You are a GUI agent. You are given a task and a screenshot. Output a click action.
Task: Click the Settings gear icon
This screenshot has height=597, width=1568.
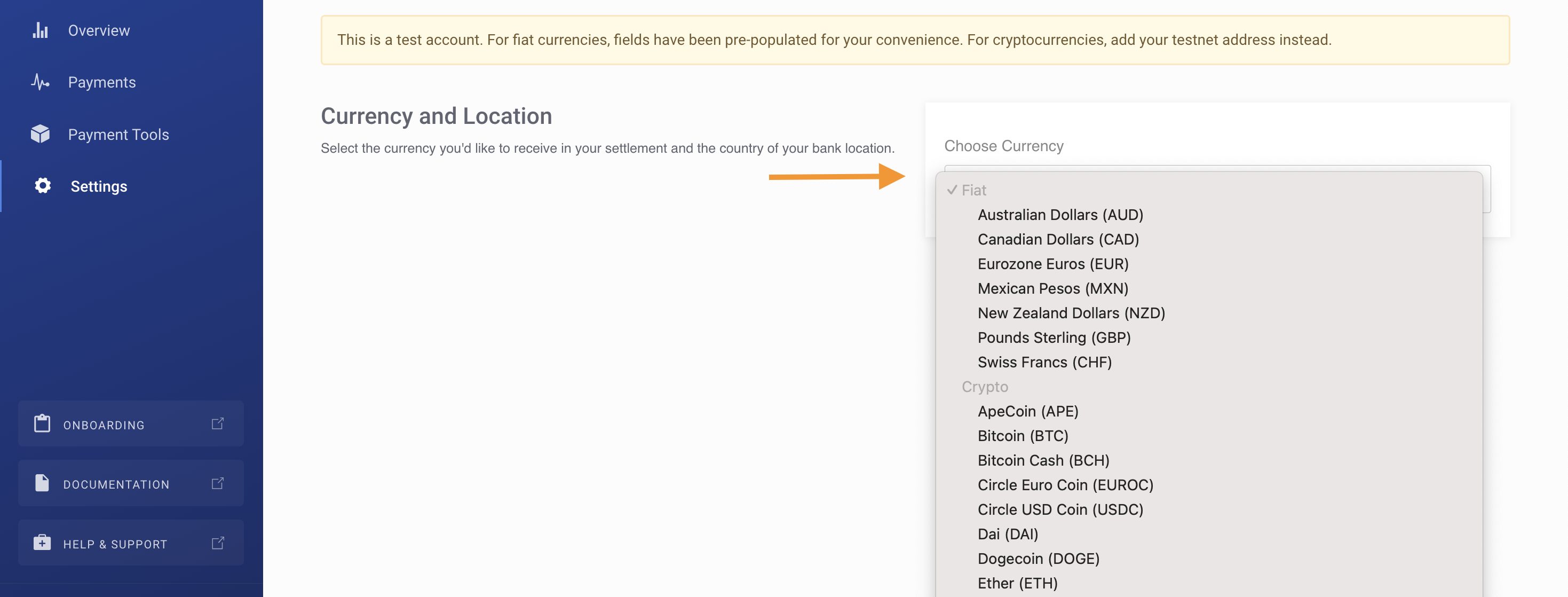click(x=43, y=186)
